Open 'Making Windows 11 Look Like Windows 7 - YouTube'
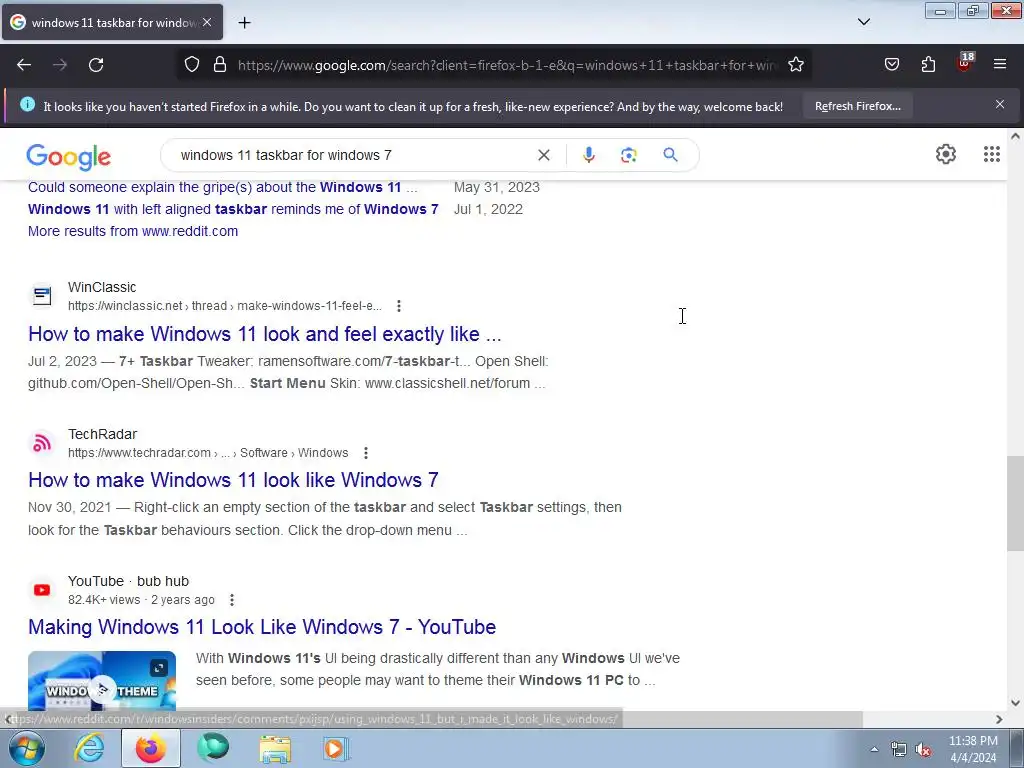The height and width of the screenshot is (768, 1024). coord(262,627)
